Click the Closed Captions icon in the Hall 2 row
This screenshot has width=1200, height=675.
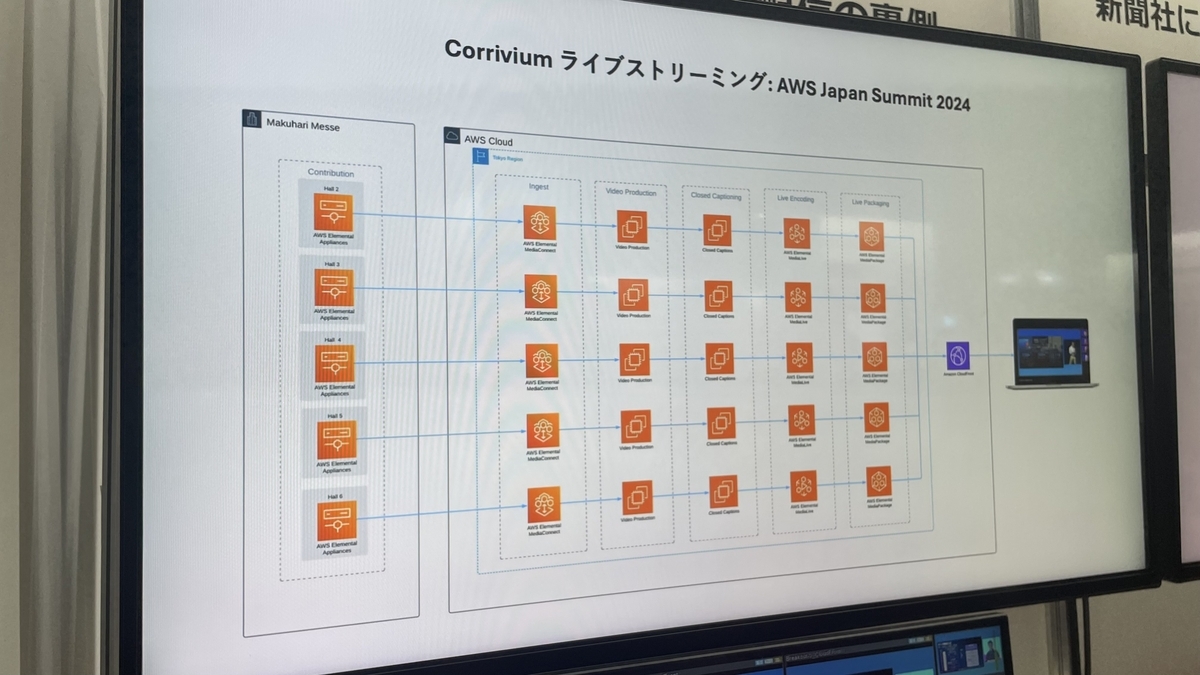pyautogui.click(x=717, y=230)
